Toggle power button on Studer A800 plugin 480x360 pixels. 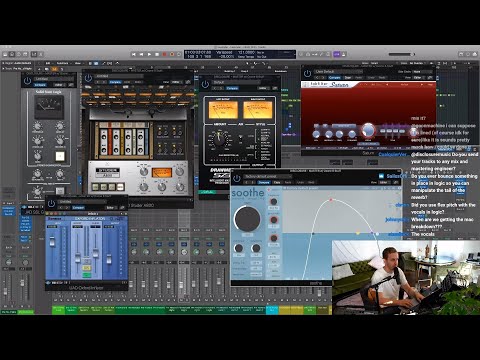tap(88, 78)
